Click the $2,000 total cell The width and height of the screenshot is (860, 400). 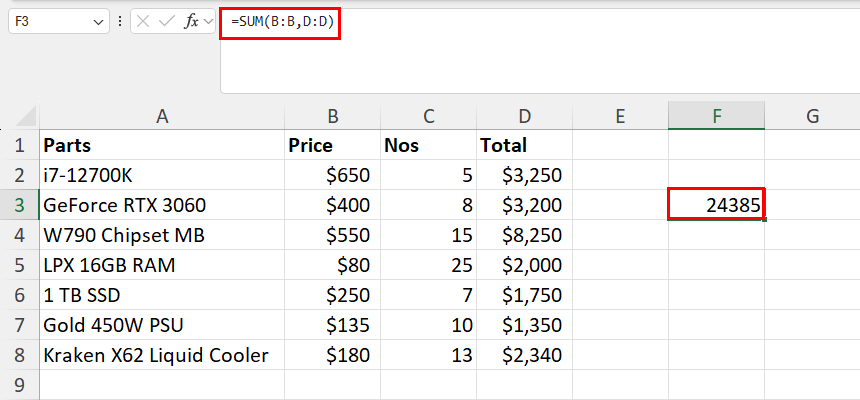click(524, 265)
